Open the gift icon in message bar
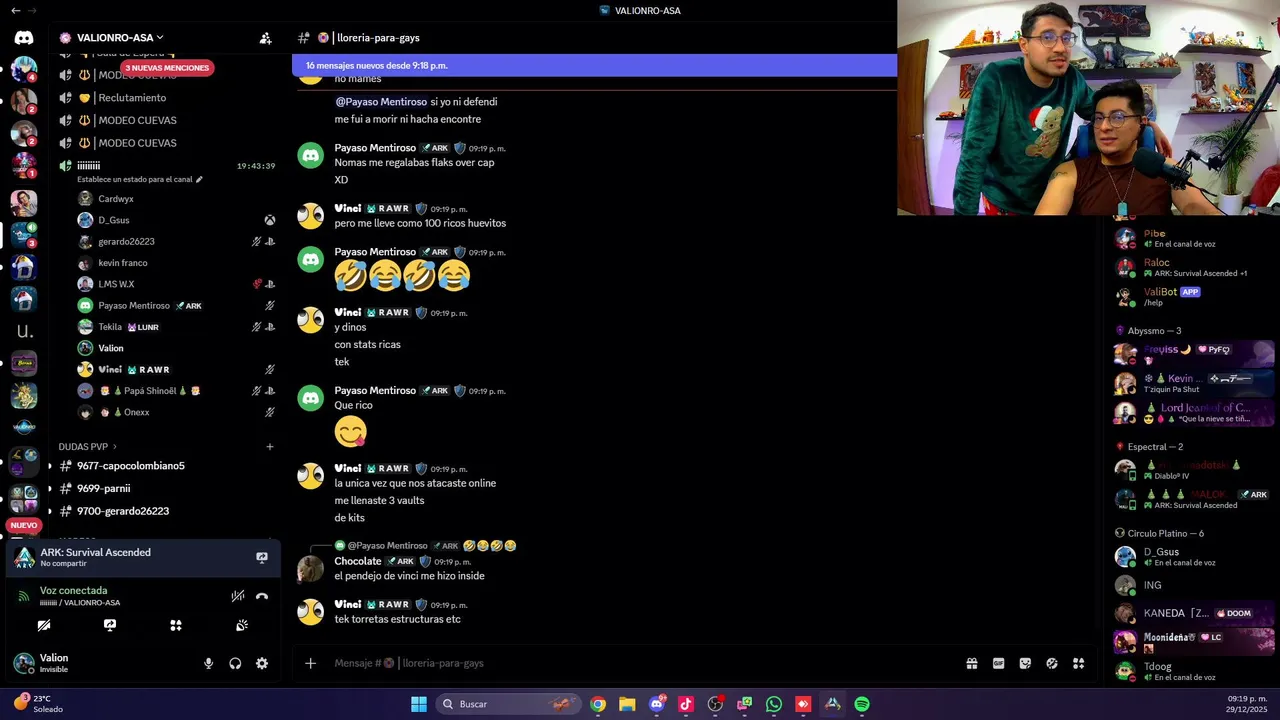Screen dimensions: 1280x720 (971, 663)
